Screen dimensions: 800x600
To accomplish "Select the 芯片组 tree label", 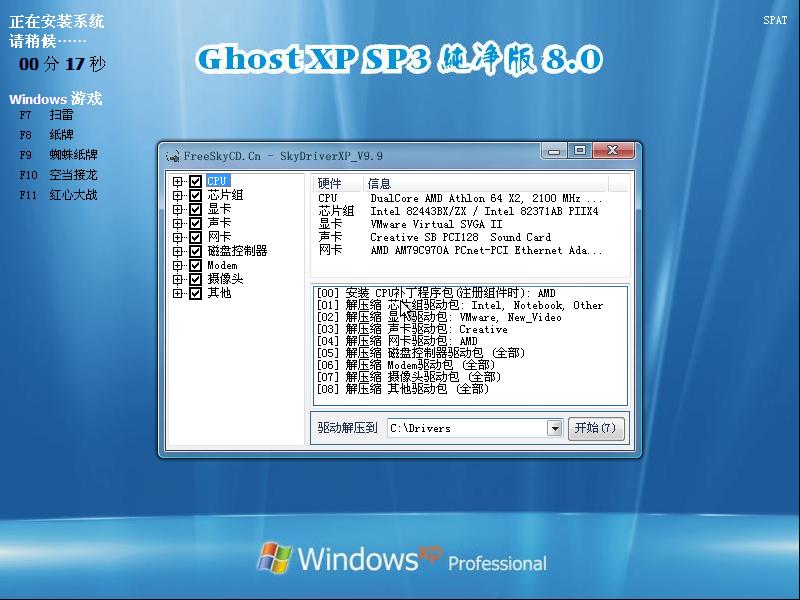I will [x=225, y=195].
